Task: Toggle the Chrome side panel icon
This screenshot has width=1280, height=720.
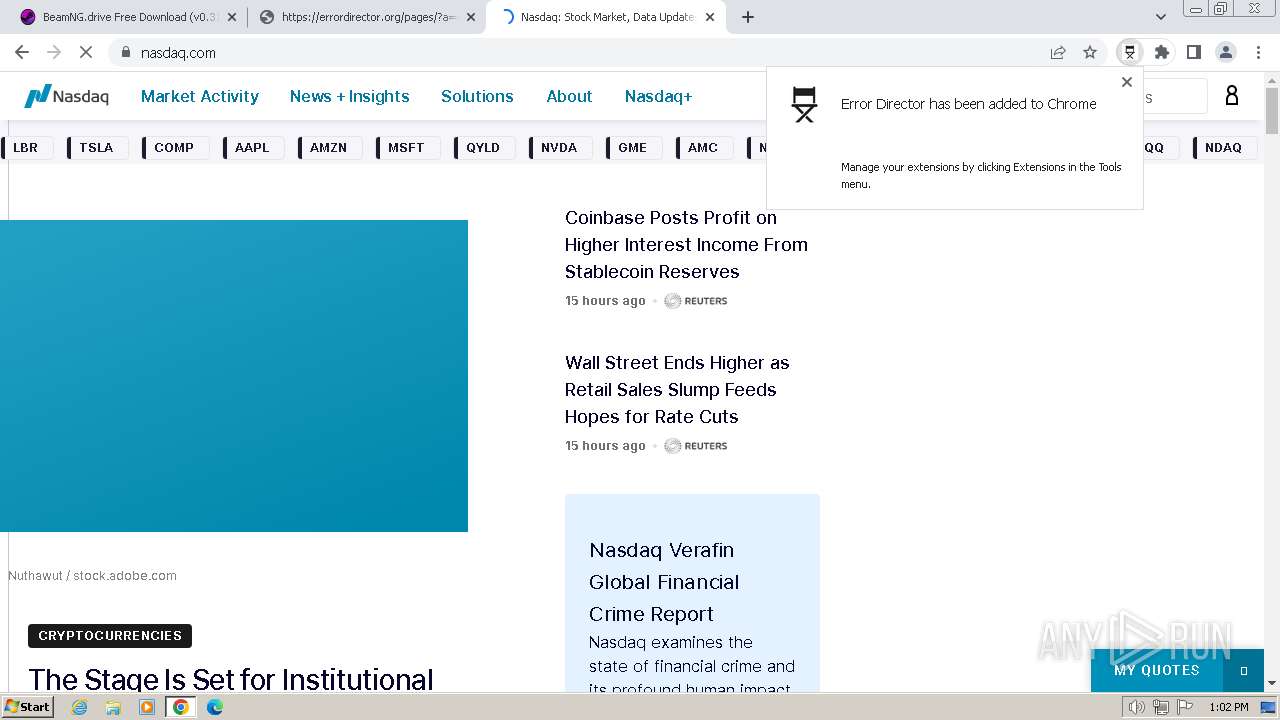Action: tap(1194, 52)
